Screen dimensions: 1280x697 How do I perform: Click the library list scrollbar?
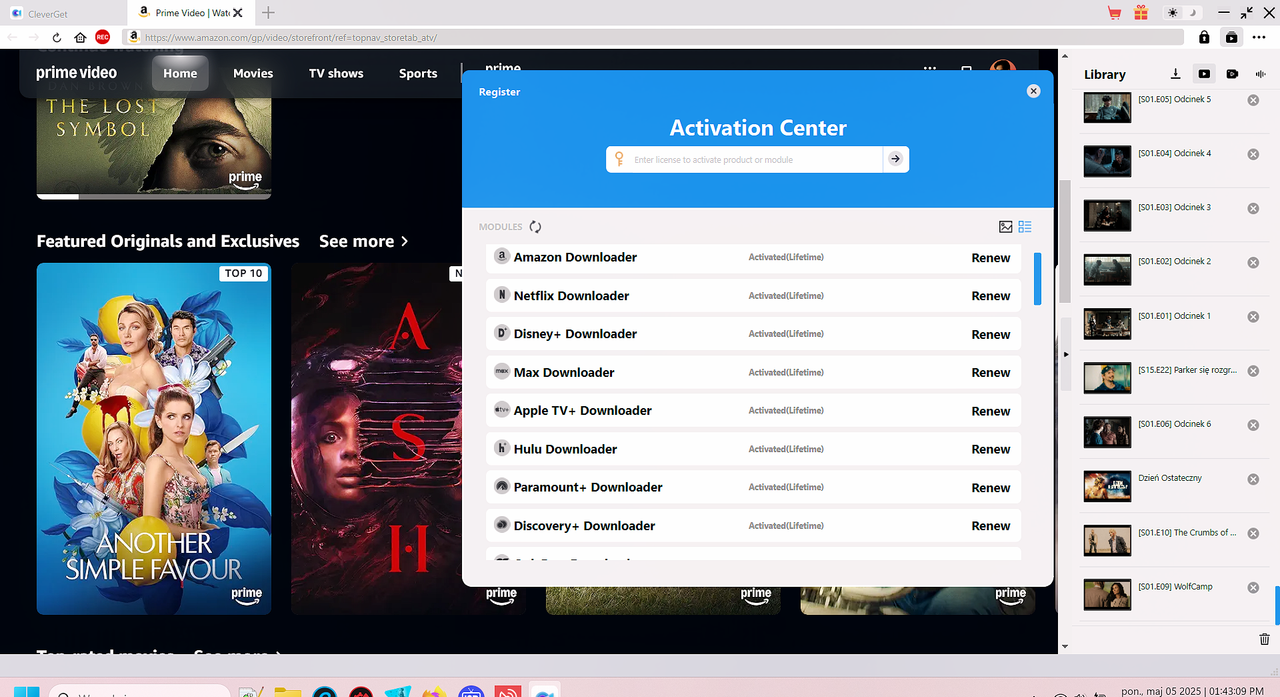tap(1276, 605)
